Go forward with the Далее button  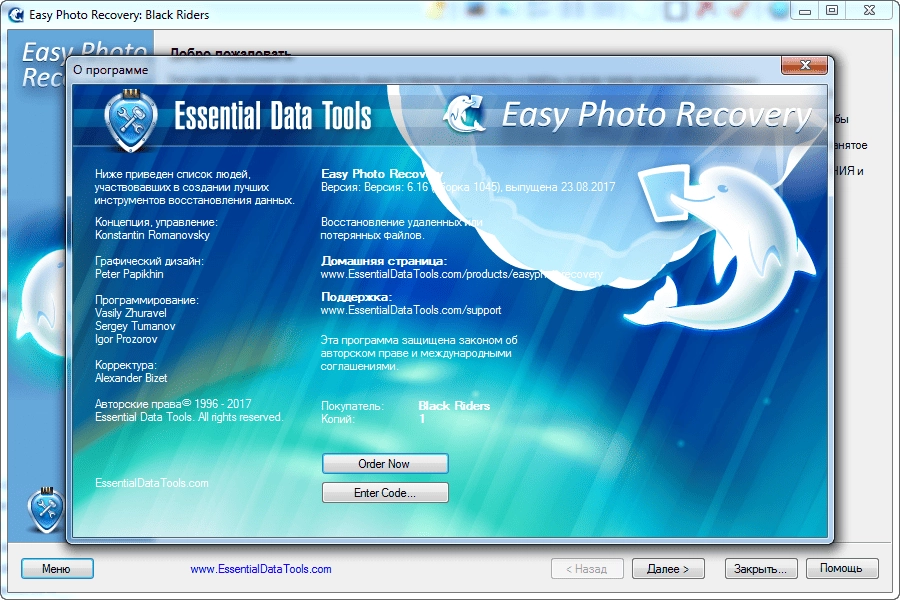pos(668,568)
